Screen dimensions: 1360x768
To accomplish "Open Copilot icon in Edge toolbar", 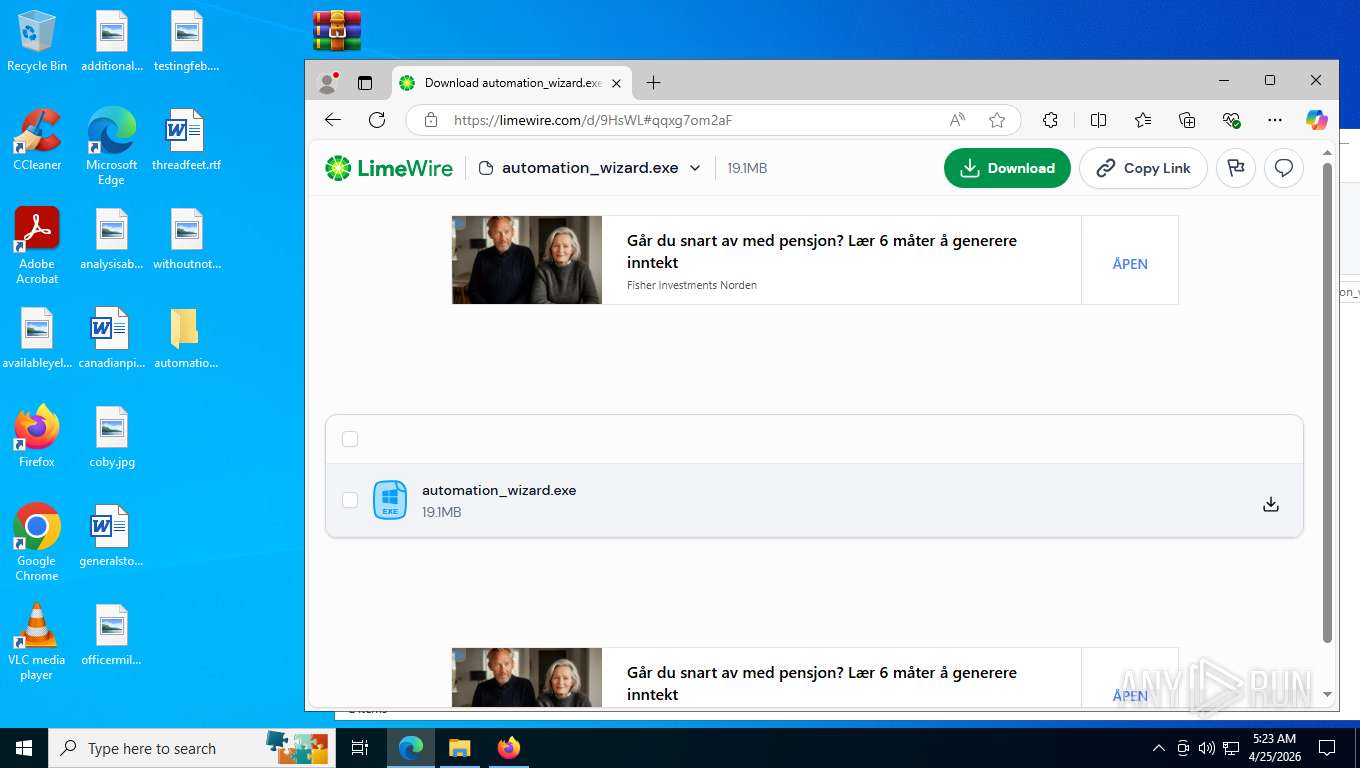I will coord(1317,120).
